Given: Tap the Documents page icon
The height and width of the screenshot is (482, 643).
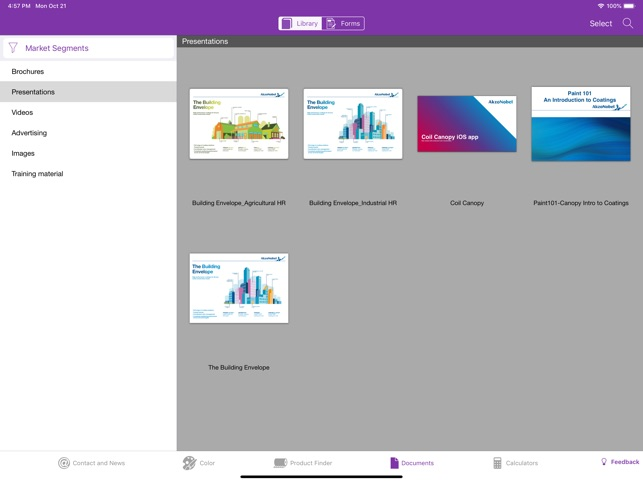Looking at the screenshot, I should tap(394, 463).
